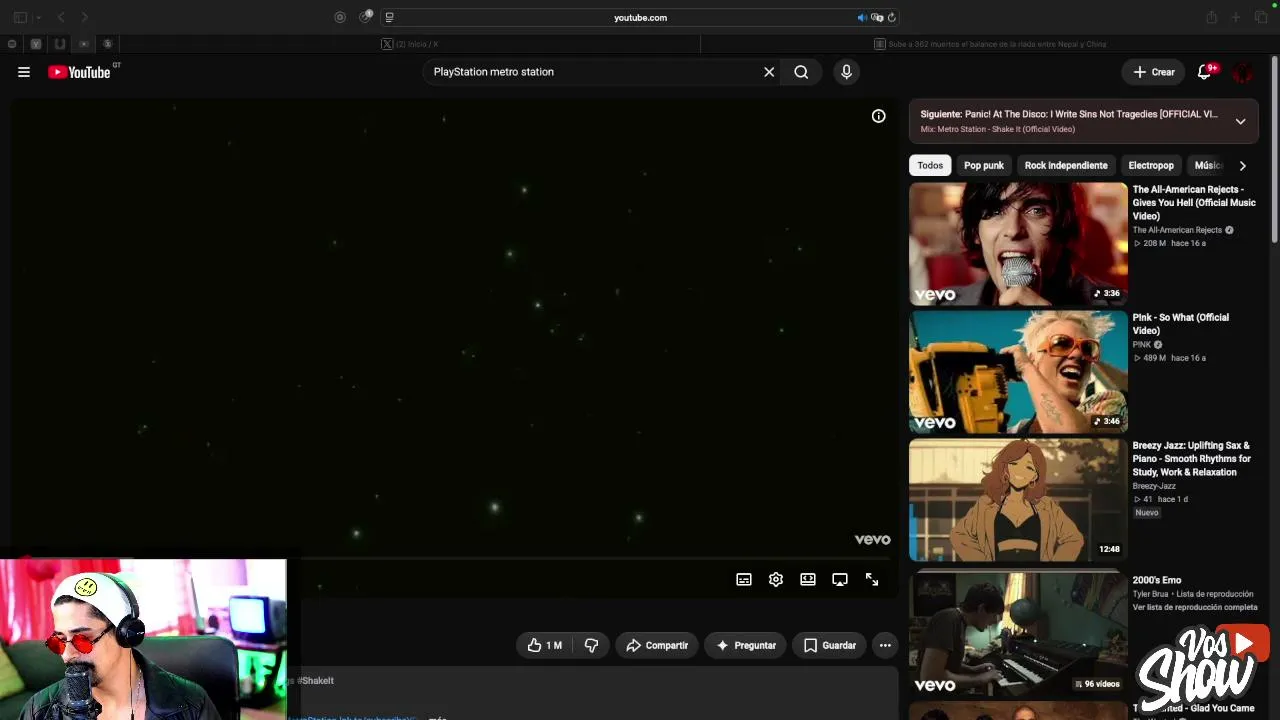
Task: Visit The All-American Rejects channel name
Action: (x=1177, y=230)
